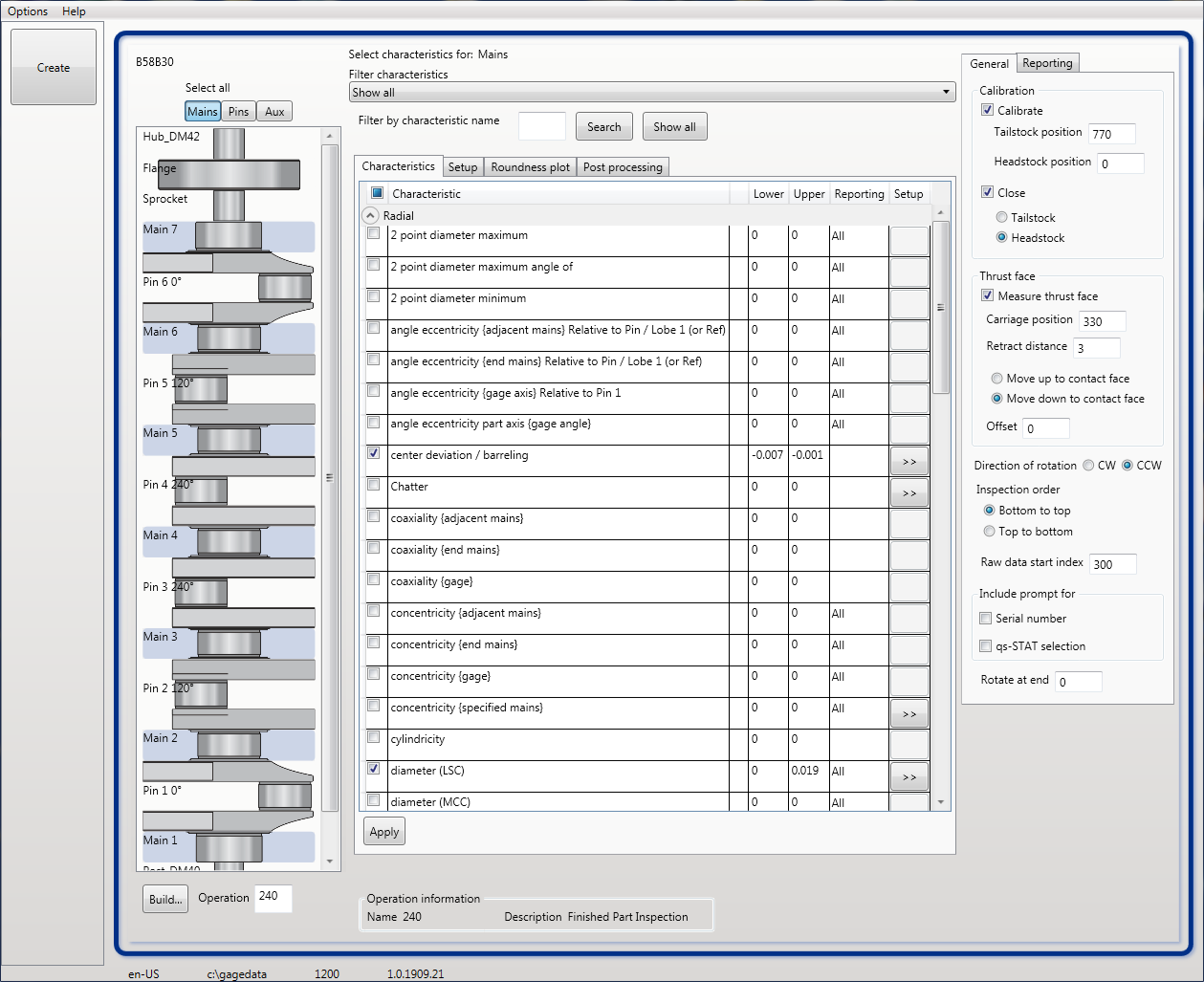Open setup for concentricity {specified mains}
Image resolution: width=1204 pixels, height=982 pixels.
(x=908, y=712)
